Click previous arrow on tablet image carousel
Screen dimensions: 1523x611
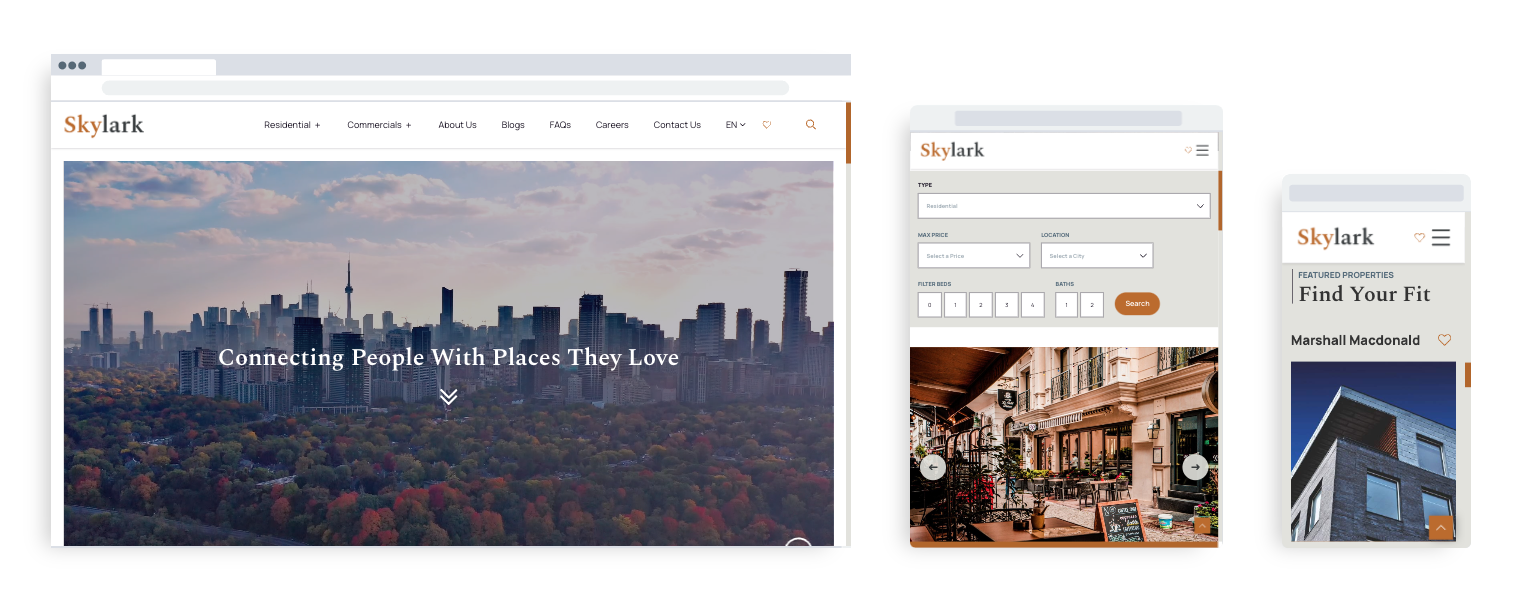pyautogui.click(x=933, y=467)
